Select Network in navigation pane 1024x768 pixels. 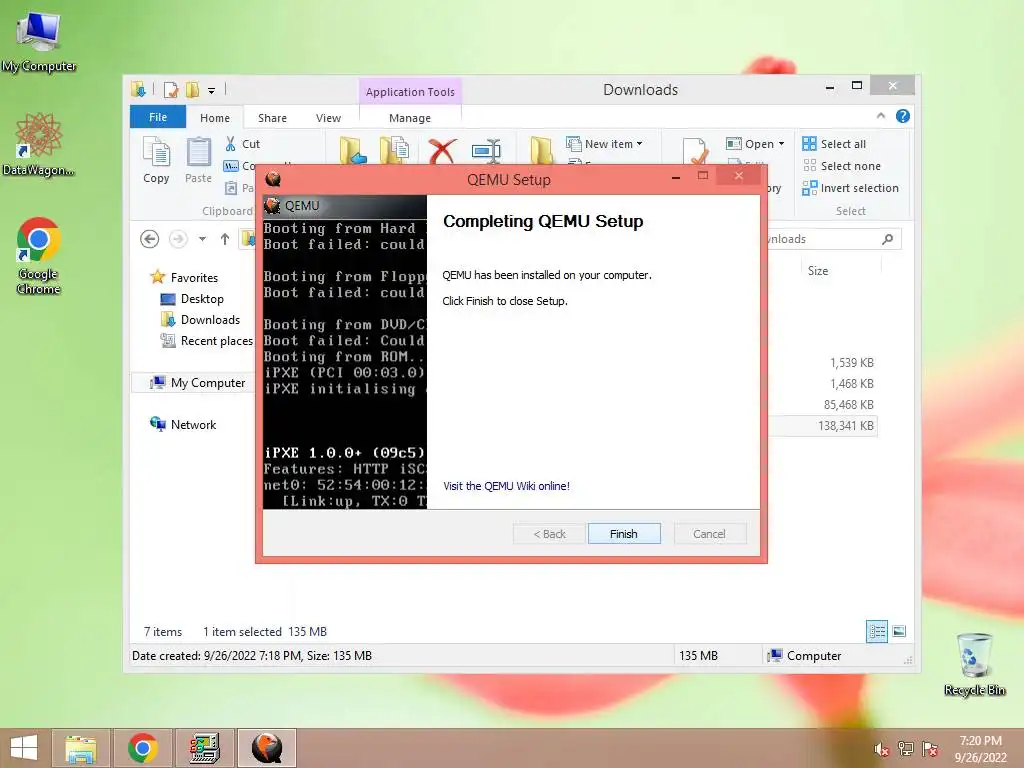click(183, 424)
